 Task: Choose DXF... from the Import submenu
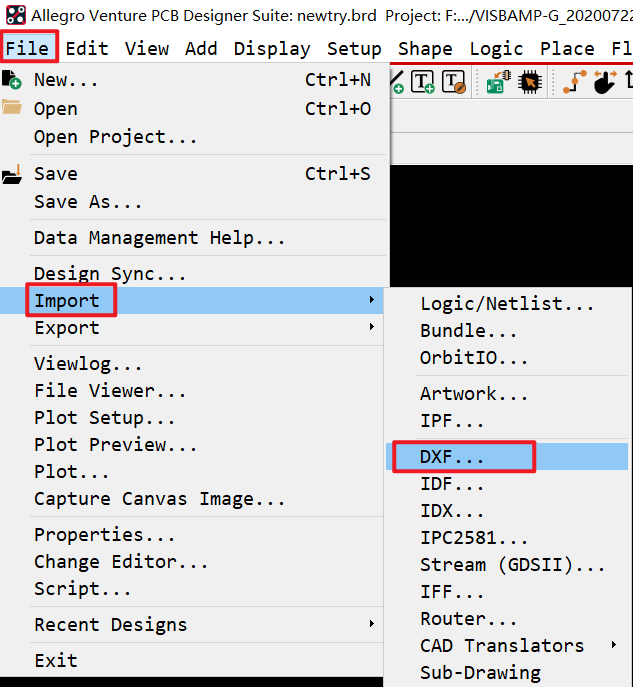(452, 457)
